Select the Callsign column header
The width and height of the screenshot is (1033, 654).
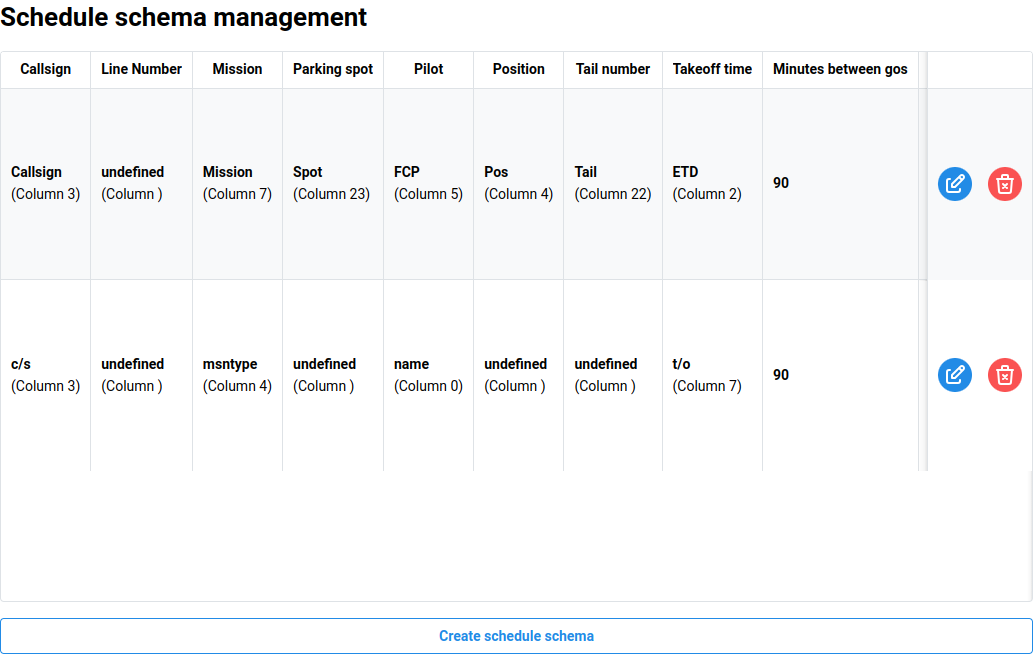pos(45,69)
